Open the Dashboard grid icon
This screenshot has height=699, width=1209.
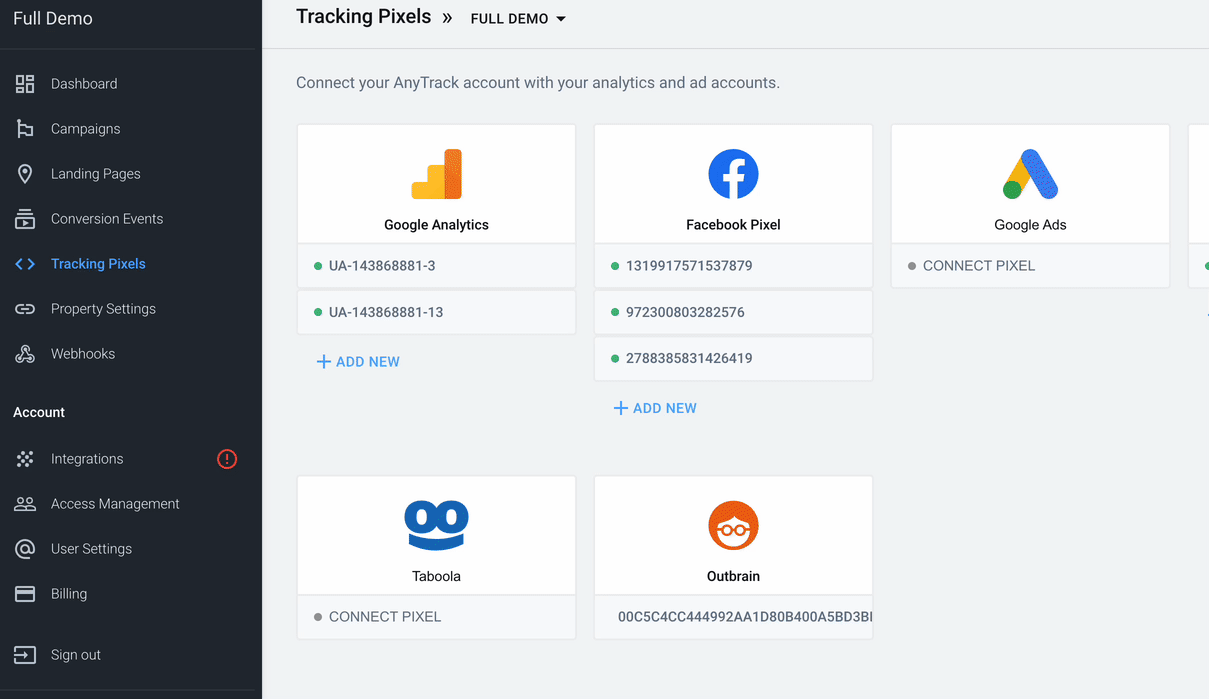25,84
